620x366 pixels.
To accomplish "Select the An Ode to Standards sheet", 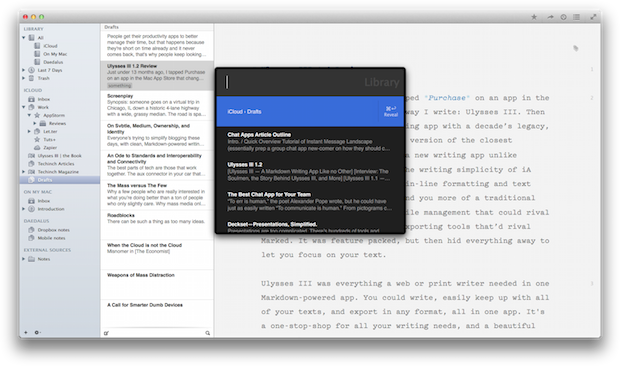I will click(157, 165).
